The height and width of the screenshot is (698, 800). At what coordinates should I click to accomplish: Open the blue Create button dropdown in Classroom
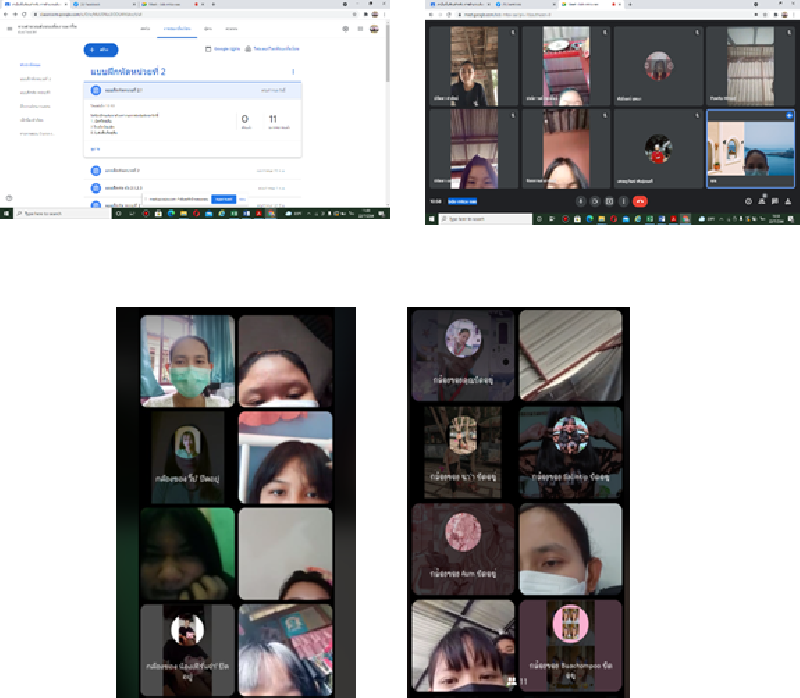click(101, 49)
